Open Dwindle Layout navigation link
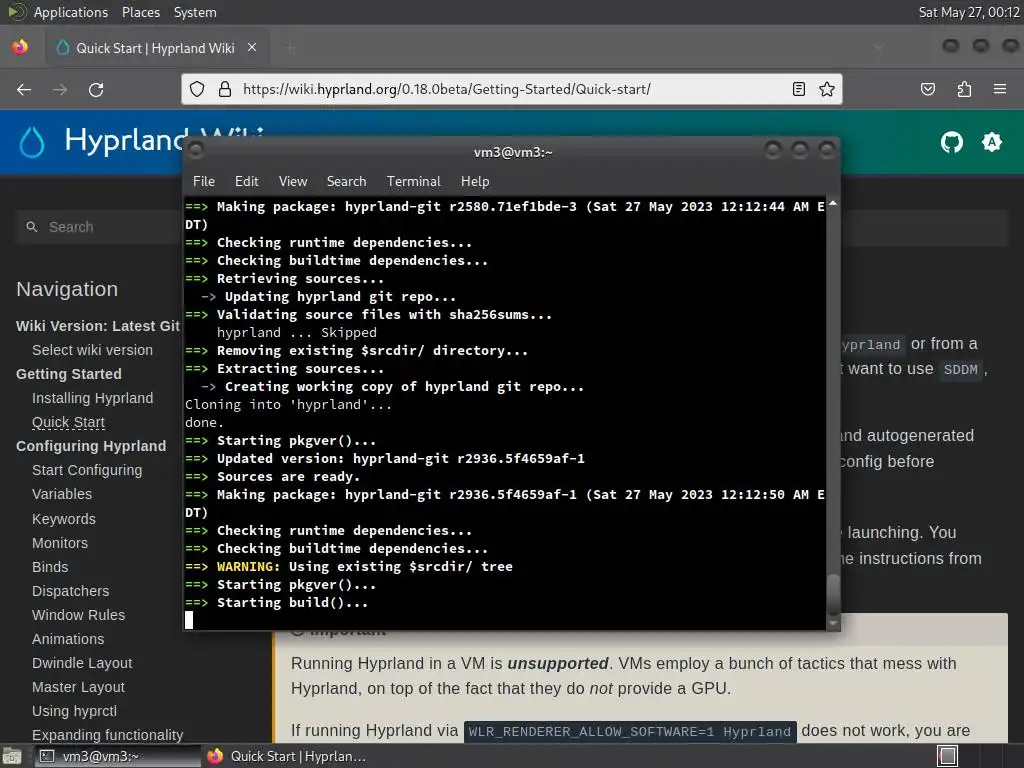 click(x=82, y=663)
